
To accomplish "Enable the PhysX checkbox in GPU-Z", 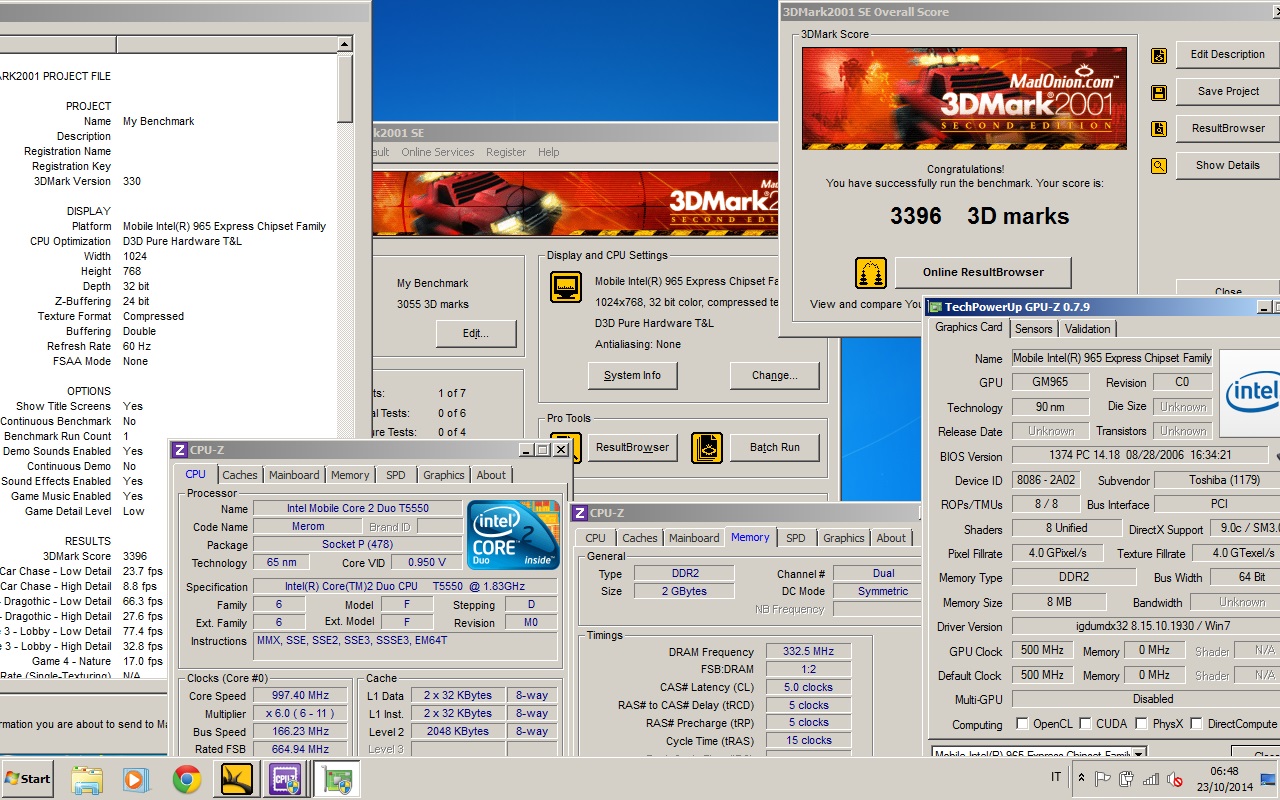I will pyautogui.click(x=1141, y=724).
